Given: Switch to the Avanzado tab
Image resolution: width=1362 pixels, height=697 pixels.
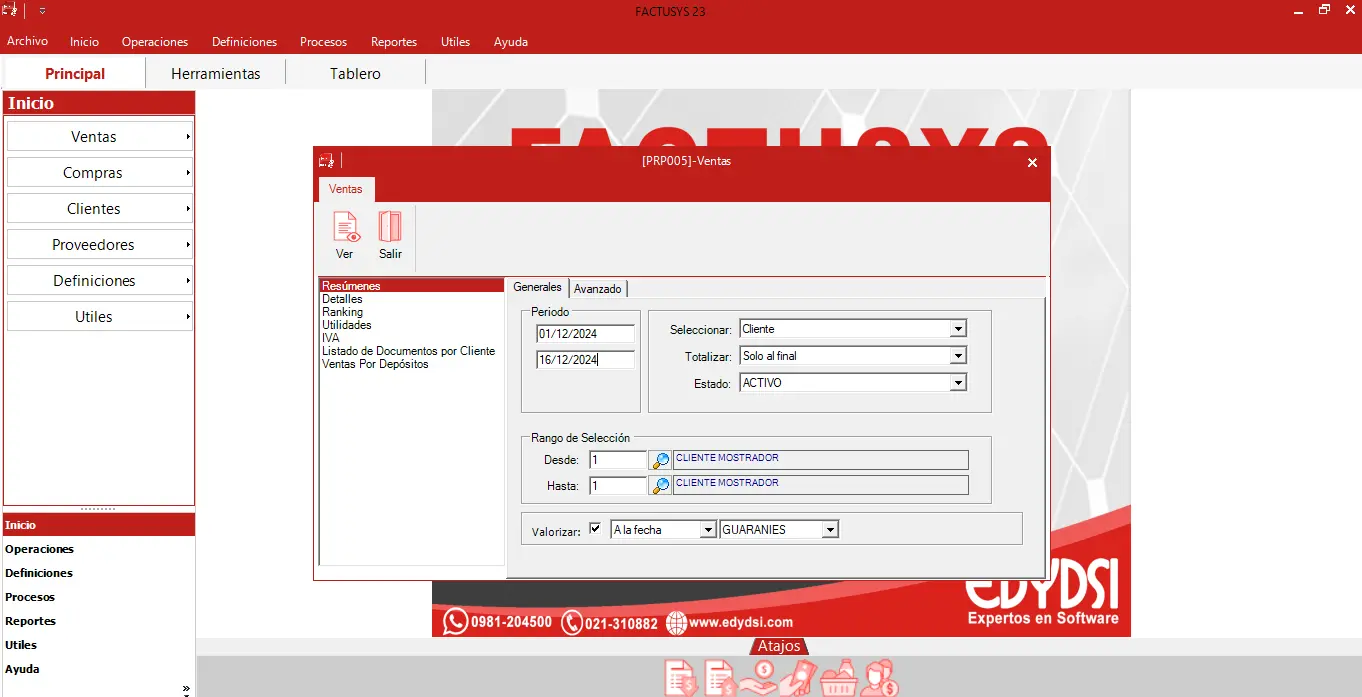Looking at the screenshot, I should pos(597,289).
